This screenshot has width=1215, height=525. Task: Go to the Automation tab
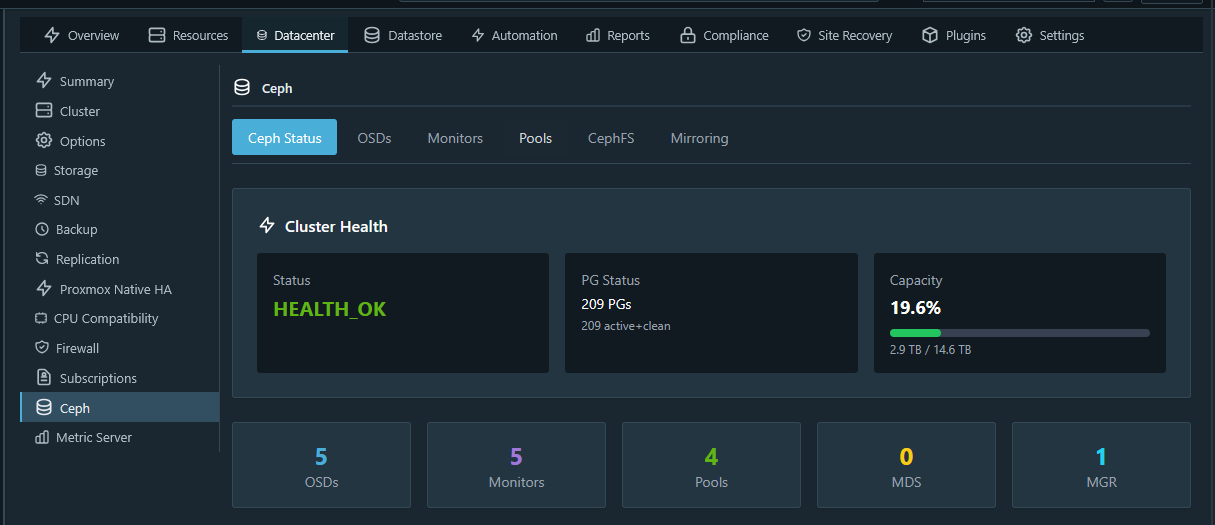[x=514, y=35]
